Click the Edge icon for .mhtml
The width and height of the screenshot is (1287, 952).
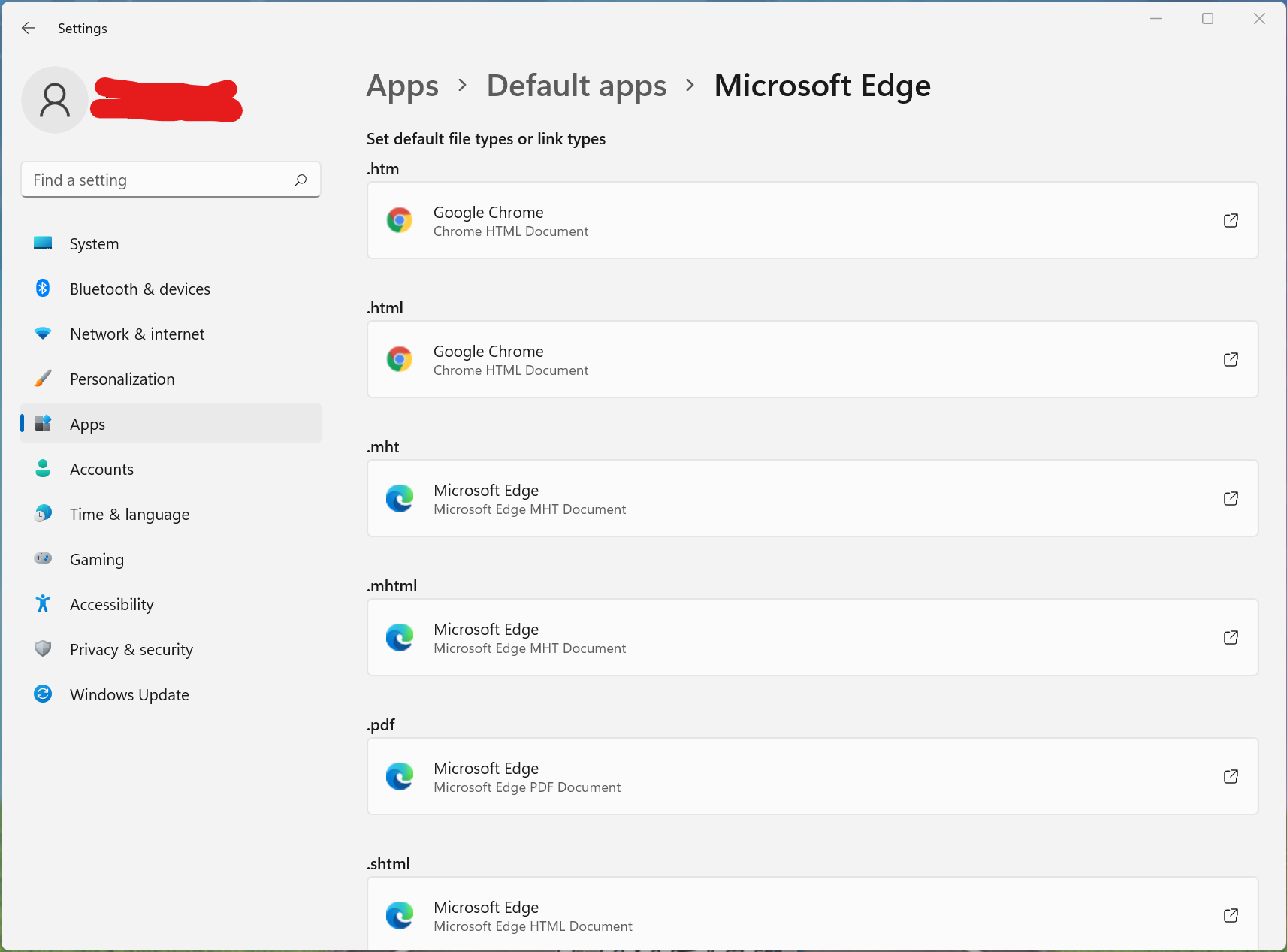click(x=400, y=637)
